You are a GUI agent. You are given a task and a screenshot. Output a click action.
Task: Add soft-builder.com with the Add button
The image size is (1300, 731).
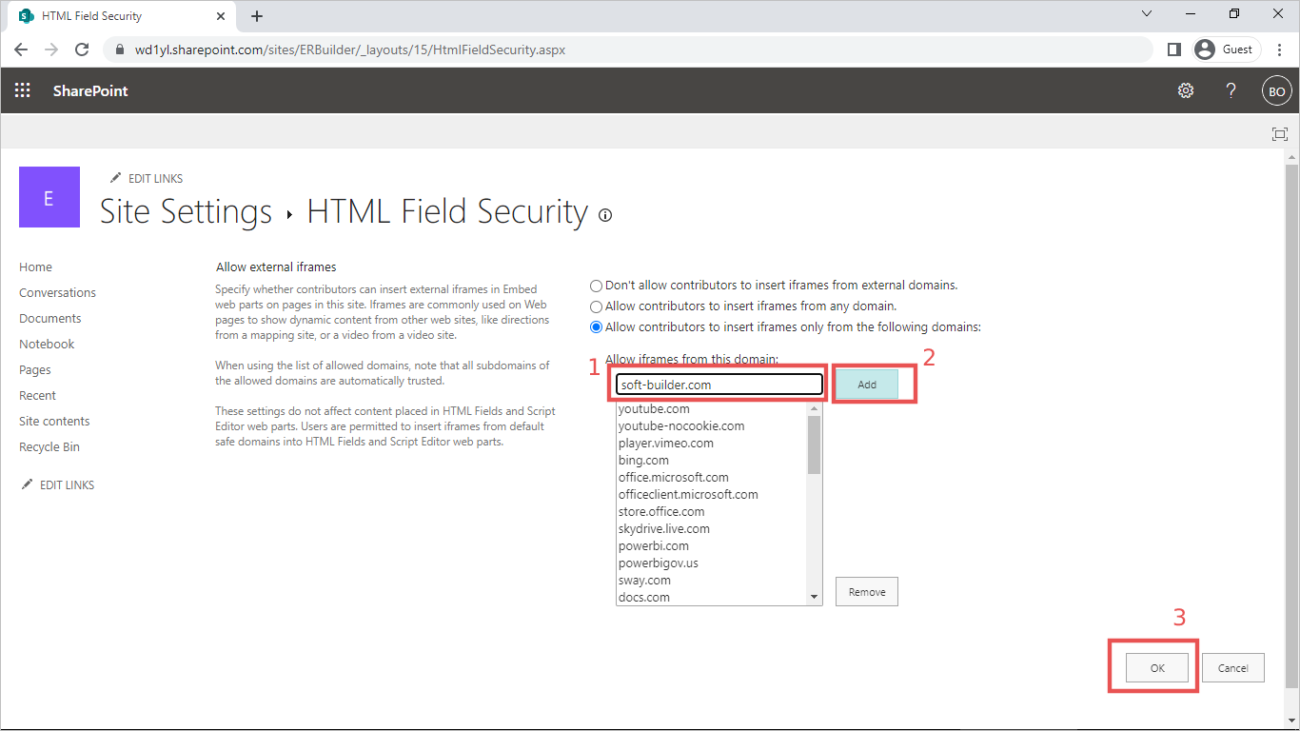866,383
